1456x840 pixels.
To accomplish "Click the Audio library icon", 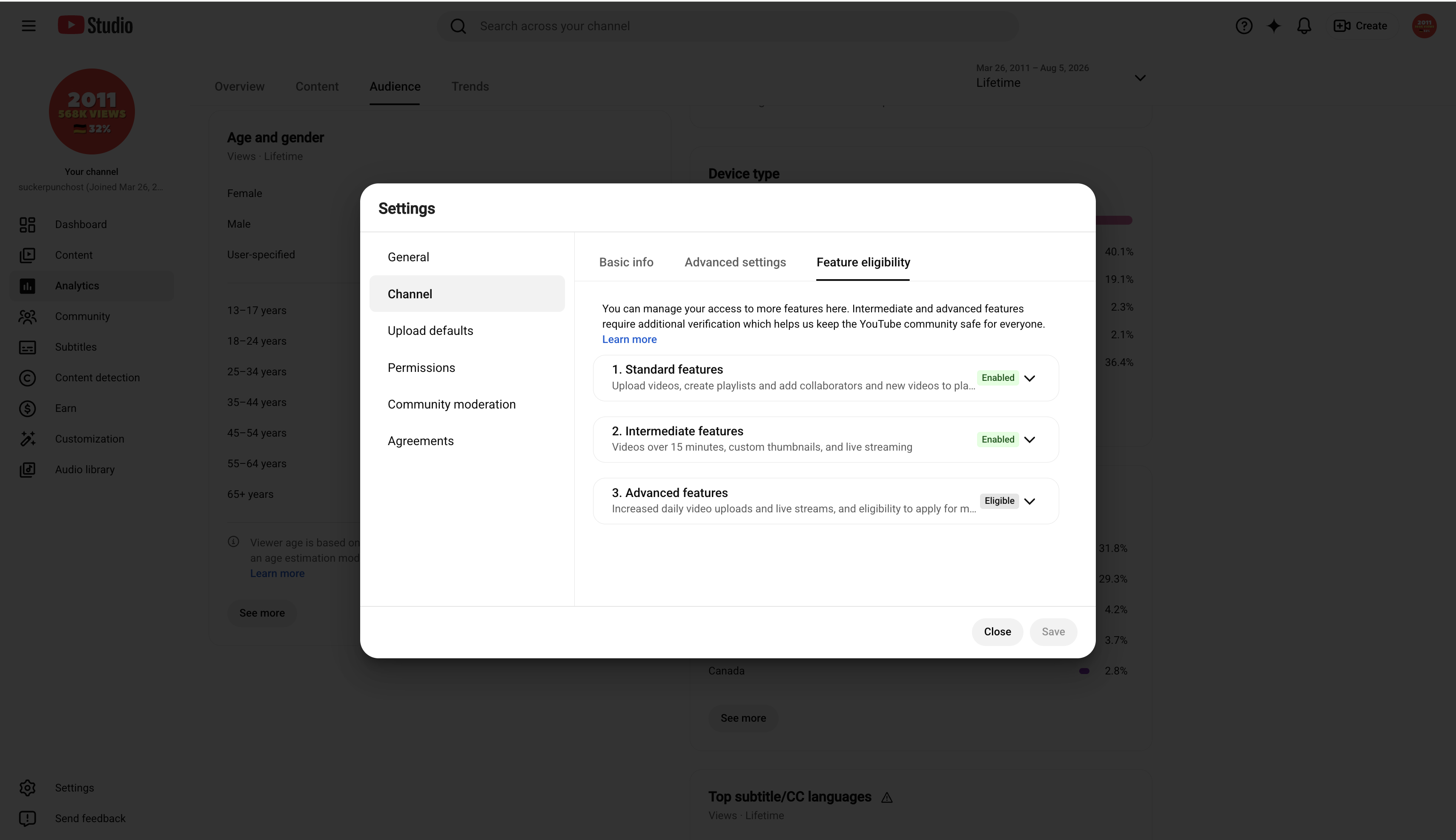I will [x=27, y=470].
